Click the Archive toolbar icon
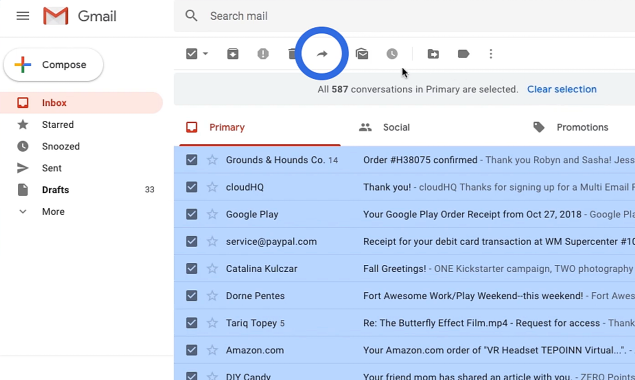The width and height of the screenshot is (635, 380). 233,54
